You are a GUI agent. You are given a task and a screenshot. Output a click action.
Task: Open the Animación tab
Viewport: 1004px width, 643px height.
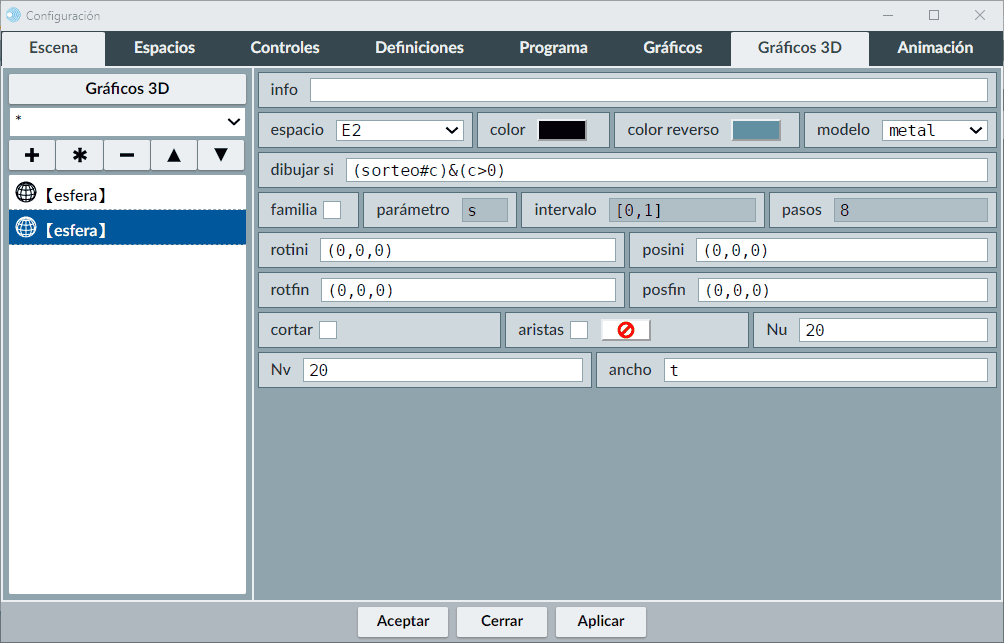[x=934, y=48]
